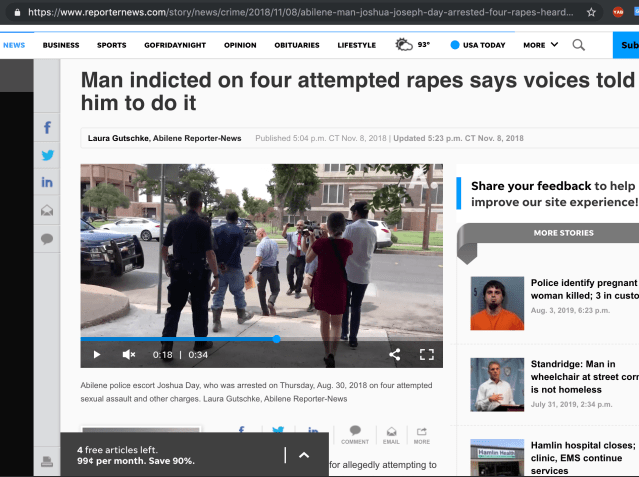639x477 pixels.
Task: Open Police identify pregnant woman killed story
Action: (584, 289)
